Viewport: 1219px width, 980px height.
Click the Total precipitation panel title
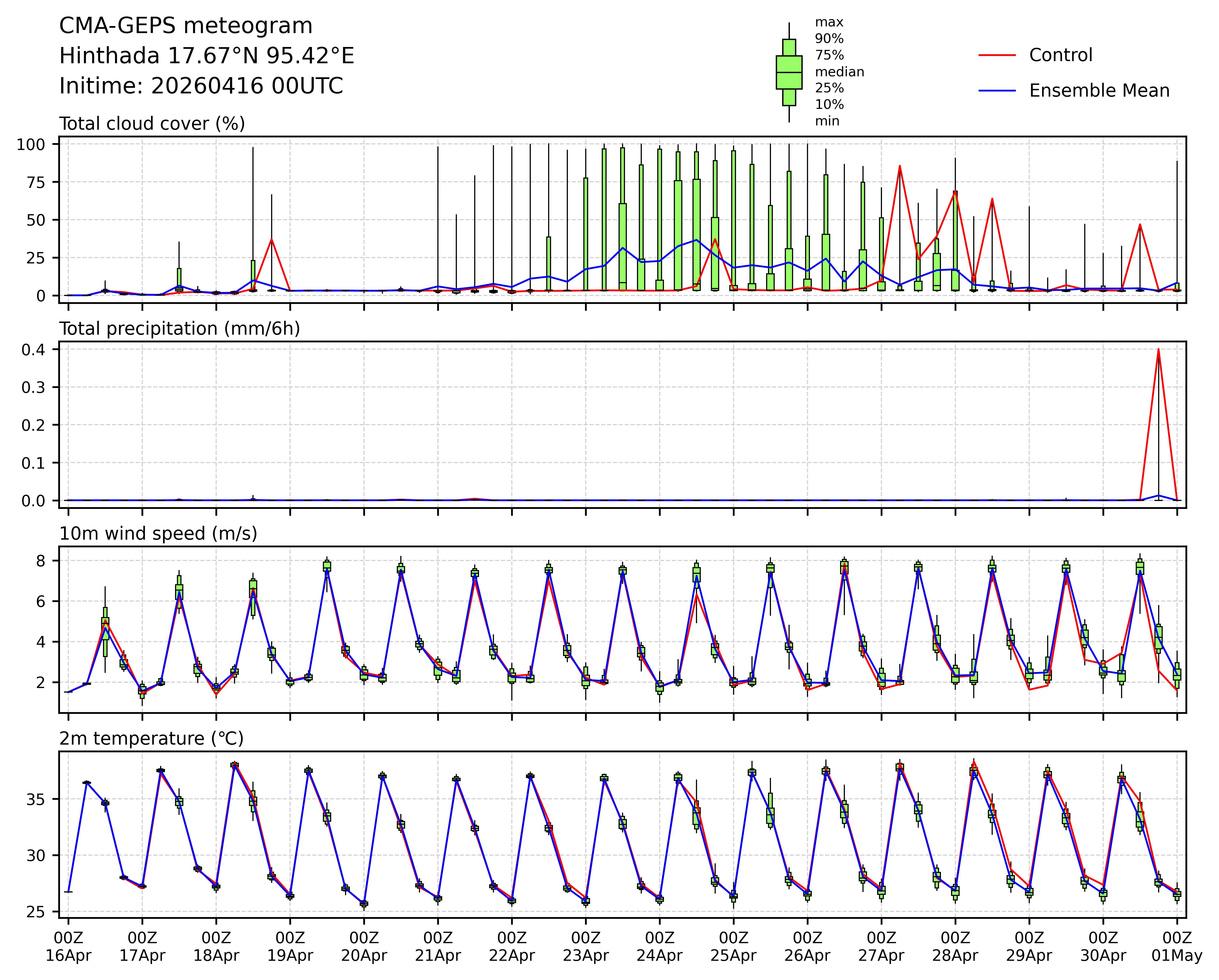click(x=179, y=329)
